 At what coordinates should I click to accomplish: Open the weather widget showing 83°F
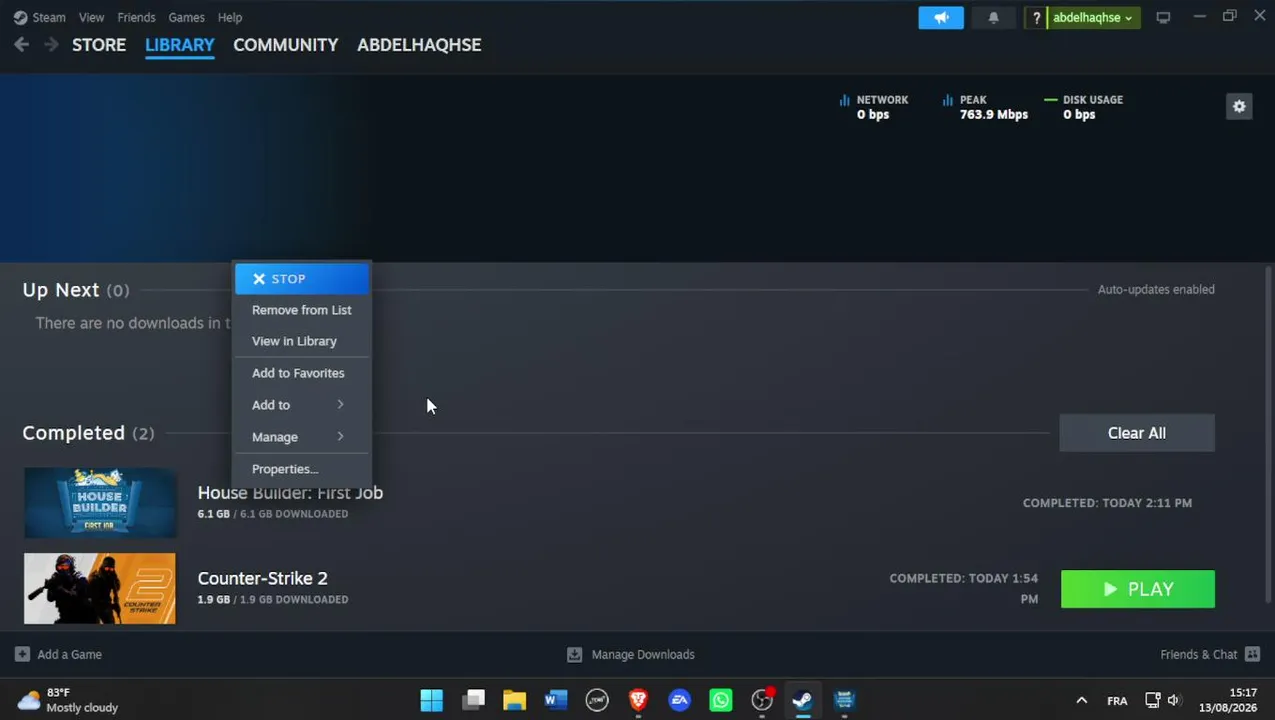68,700
